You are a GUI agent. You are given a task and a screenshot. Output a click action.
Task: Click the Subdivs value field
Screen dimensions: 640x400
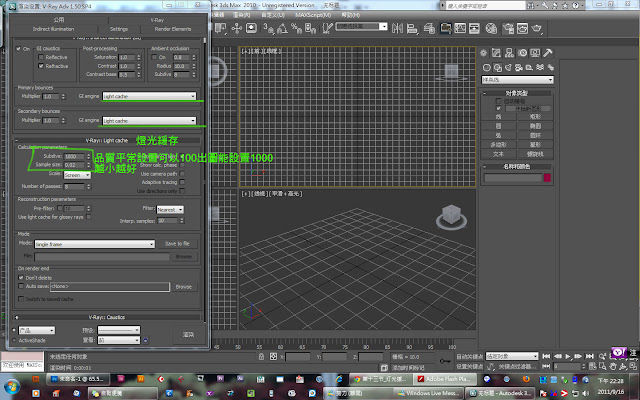click(x=74, y=156)
